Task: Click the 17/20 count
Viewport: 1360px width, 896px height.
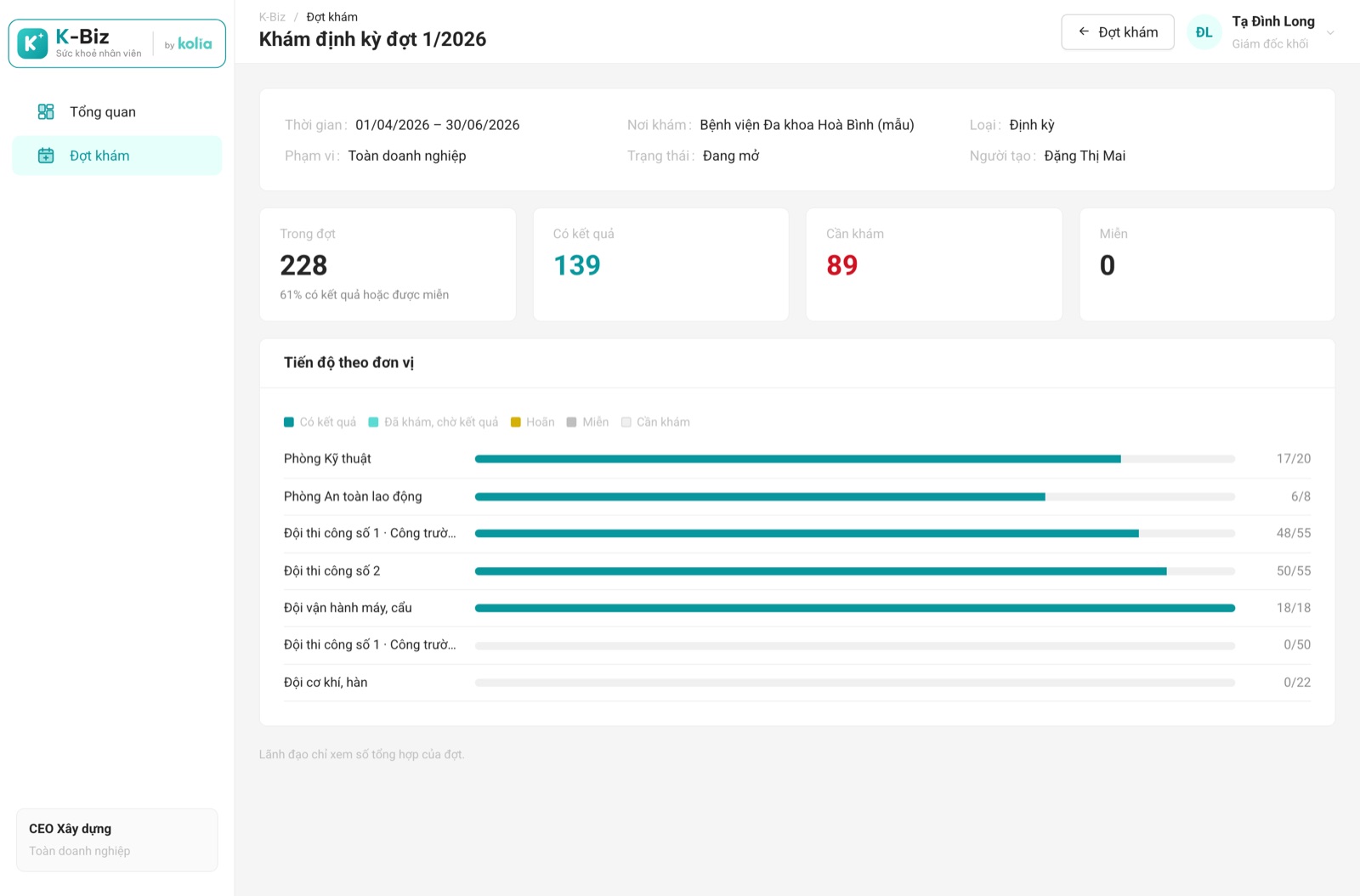Action: click(1294, 458)
